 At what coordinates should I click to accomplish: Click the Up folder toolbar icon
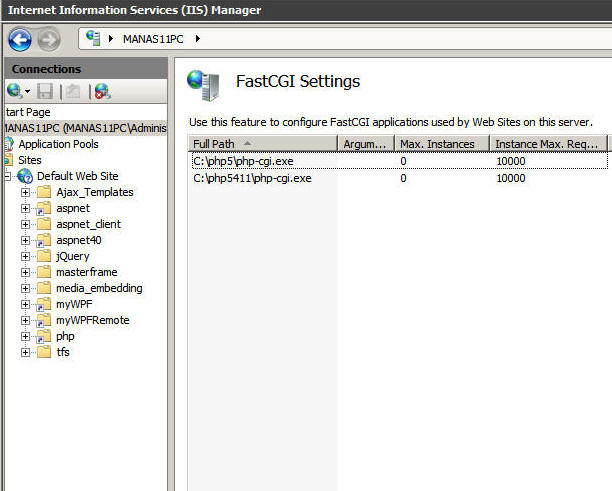(73, 91)
